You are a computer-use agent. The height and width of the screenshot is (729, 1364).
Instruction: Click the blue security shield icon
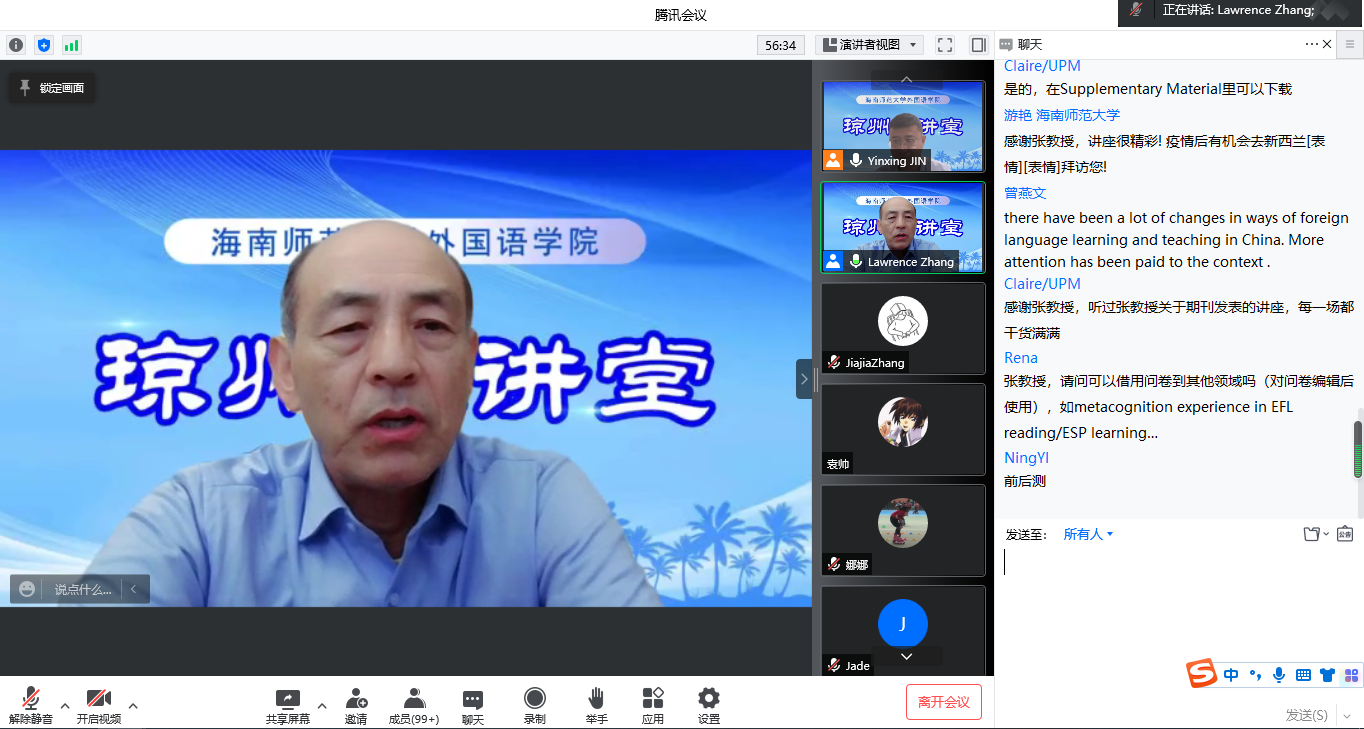tap(44, 45)
